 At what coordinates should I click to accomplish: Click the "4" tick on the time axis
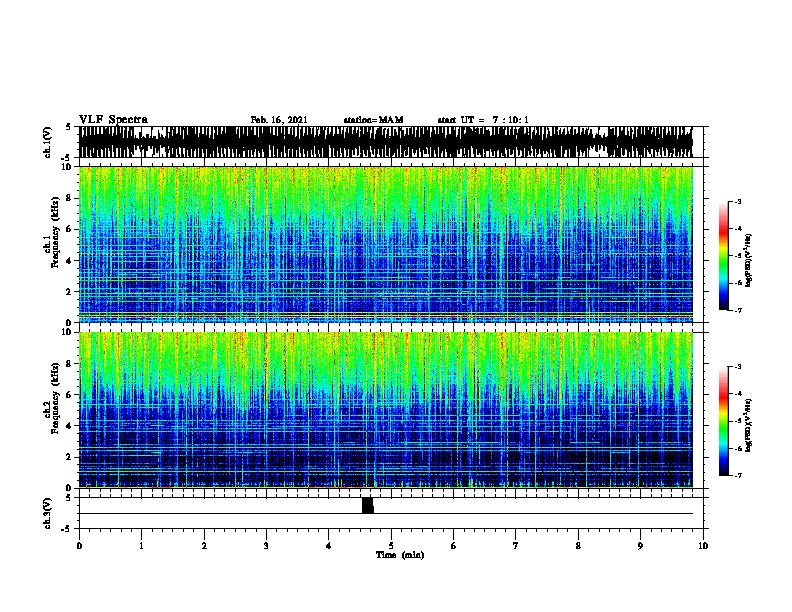pos(329,546)
